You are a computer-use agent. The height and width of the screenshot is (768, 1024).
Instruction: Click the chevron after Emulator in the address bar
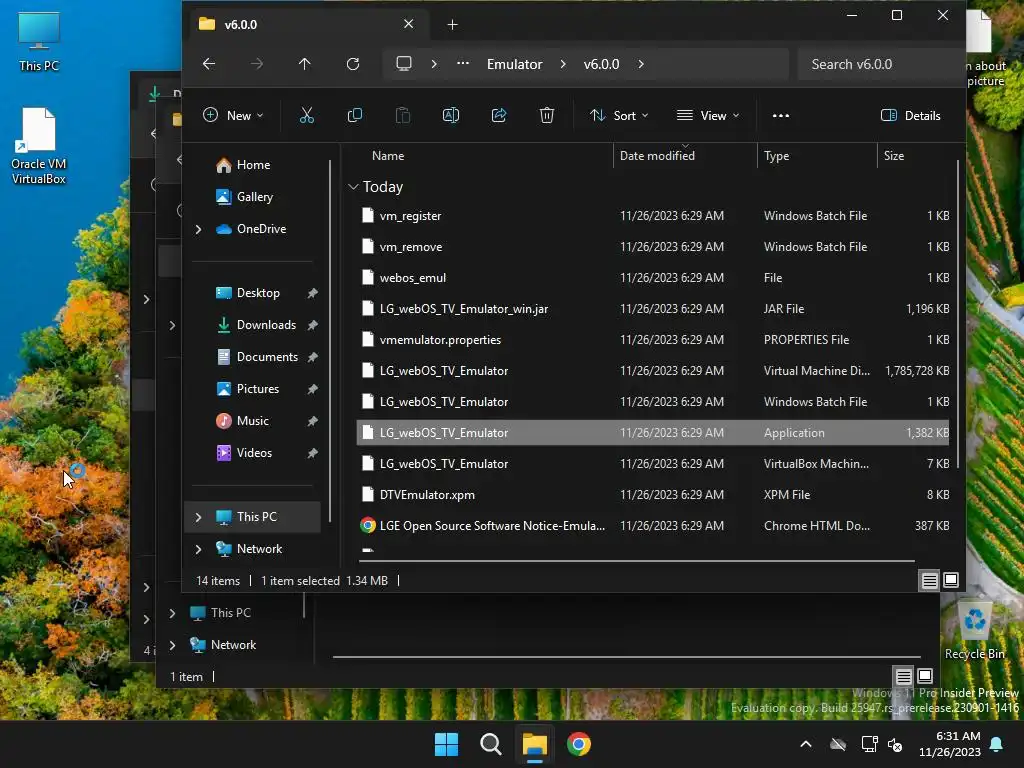click(563, 64)
